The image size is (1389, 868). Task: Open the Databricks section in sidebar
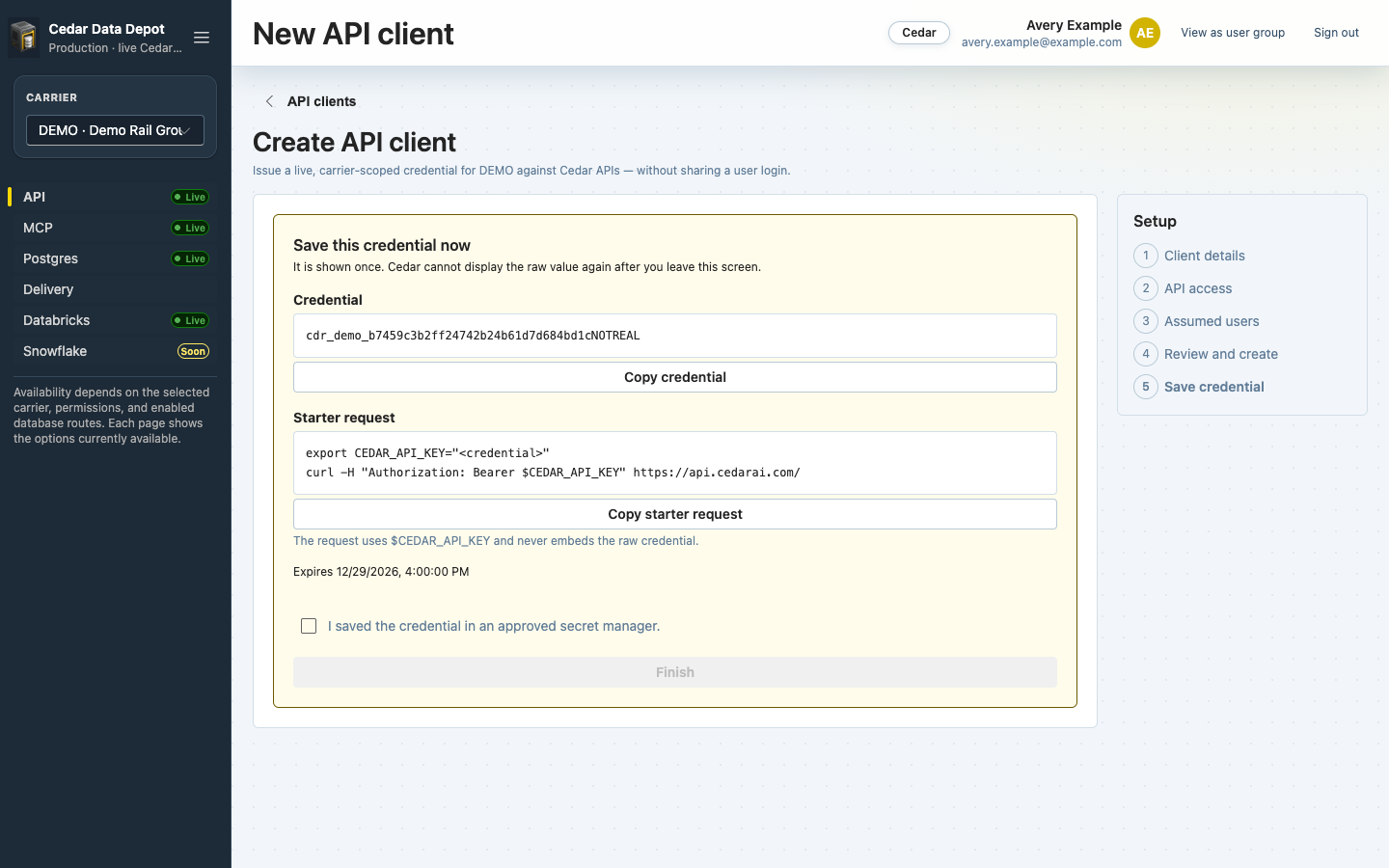[x=116, y=320]
